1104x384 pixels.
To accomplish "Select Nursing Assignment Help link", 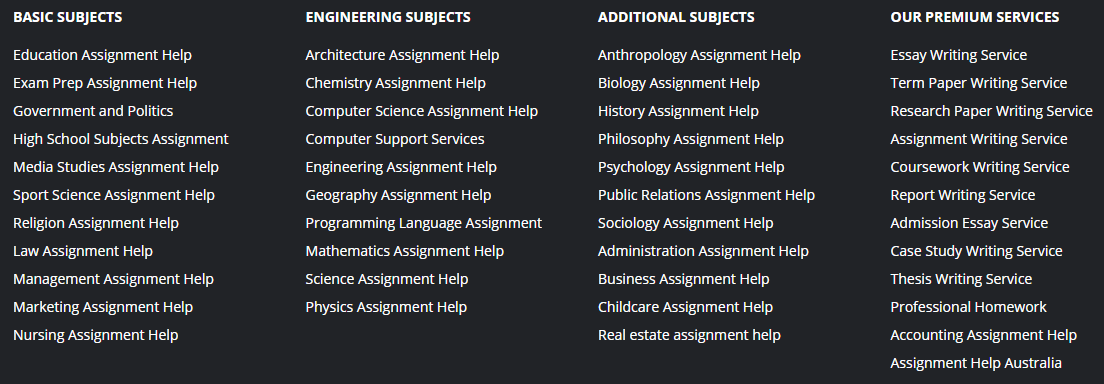I will 95,335.
